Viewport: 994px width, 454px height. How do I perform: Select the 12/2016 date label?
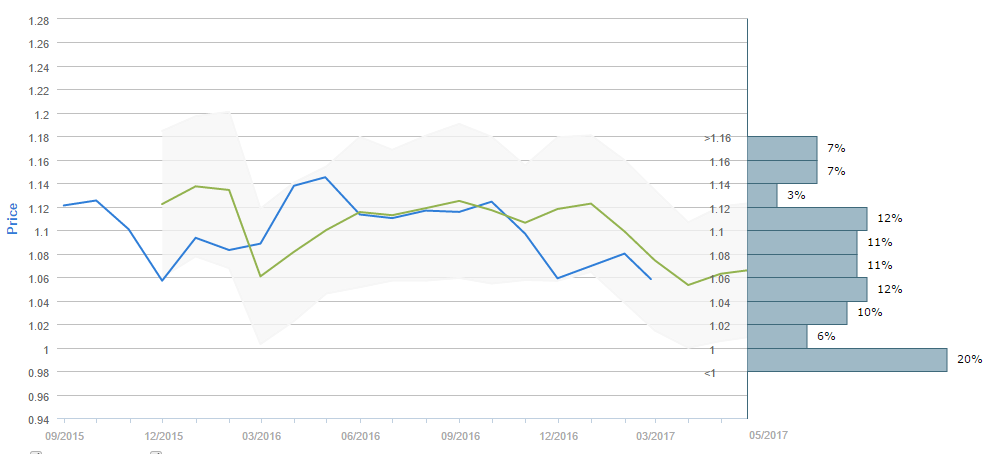558,435
